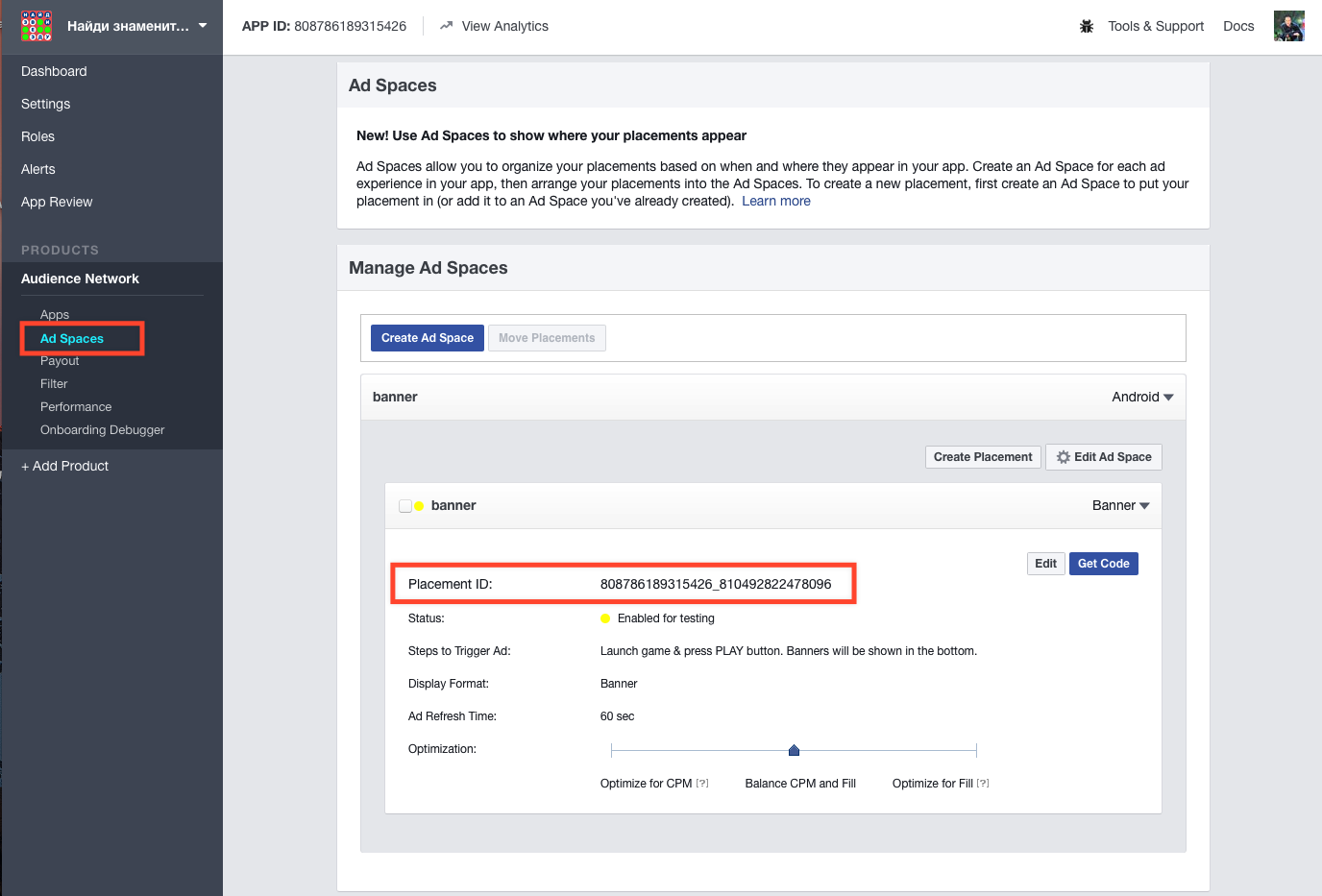Open Roles in the sidebar
This screenshot has width=1322, height=896.
pyautogui.click(x=37, y=136)
